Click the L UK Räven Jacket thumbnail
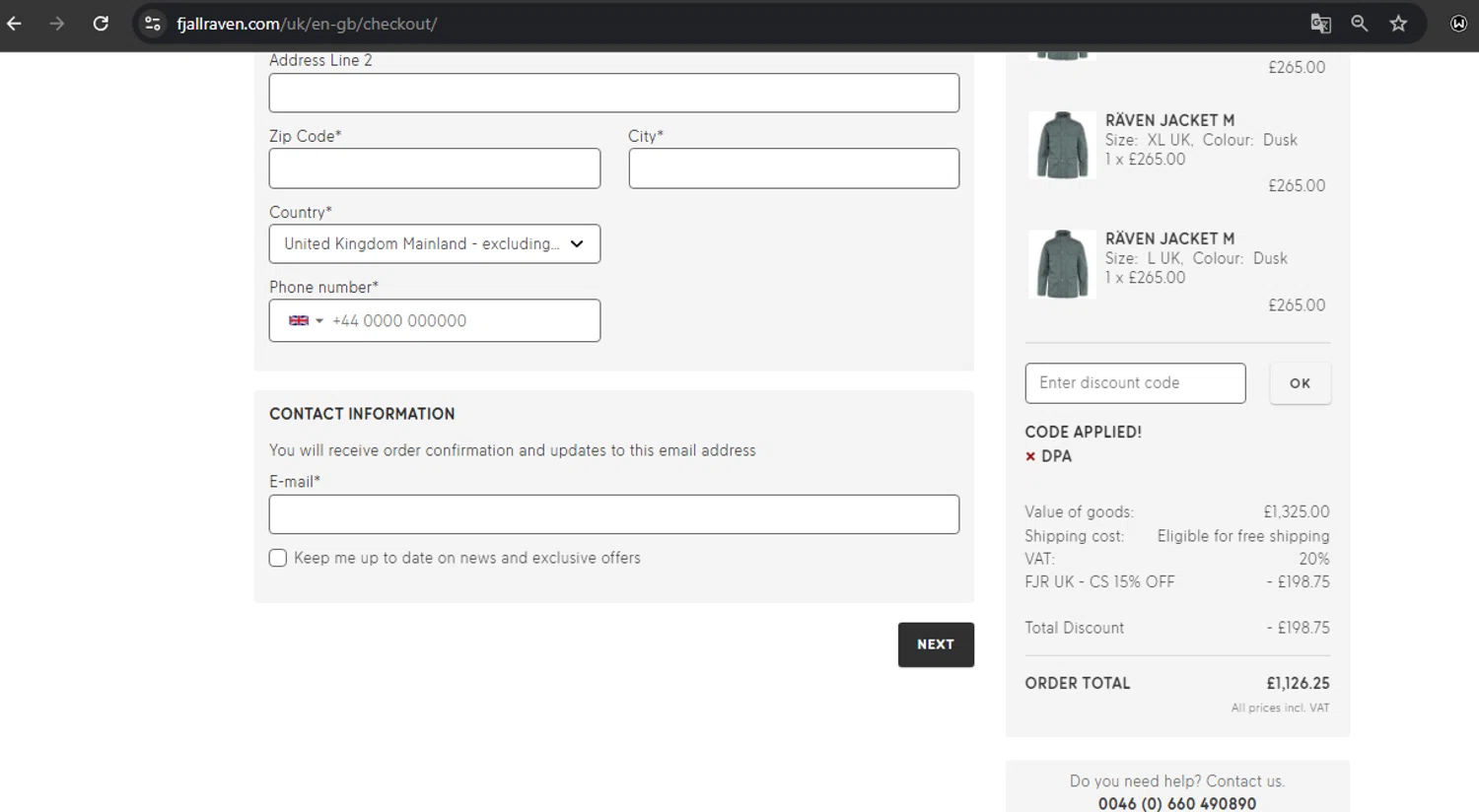 [x=1062, y=264]
